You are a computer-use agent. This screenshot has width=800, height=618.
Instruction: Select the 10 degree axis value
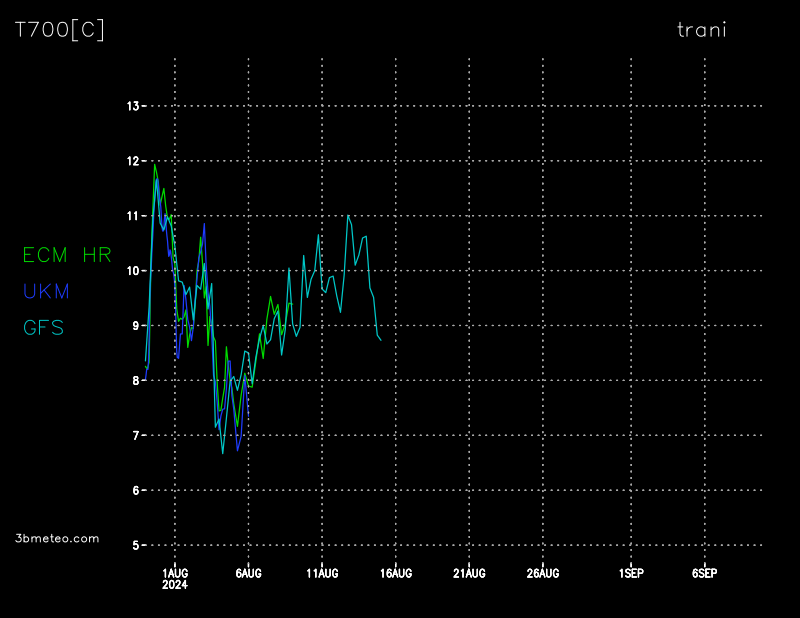pyautogui.click(x=132, y=271)
